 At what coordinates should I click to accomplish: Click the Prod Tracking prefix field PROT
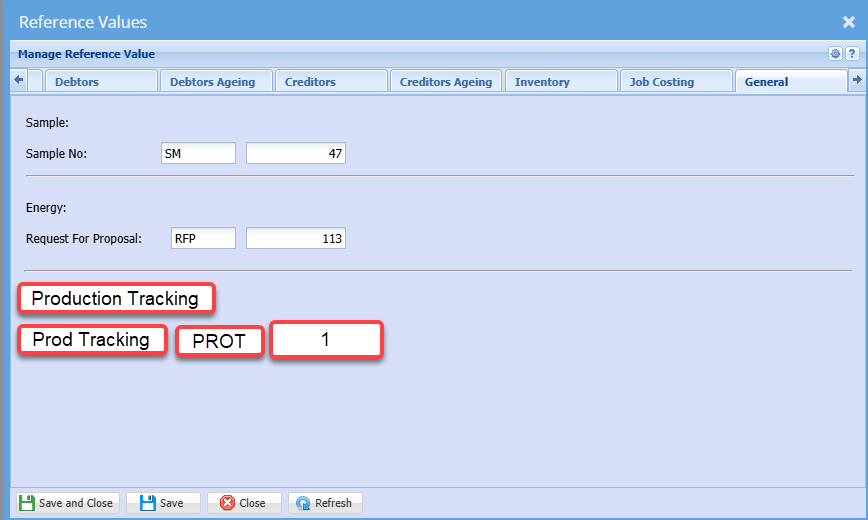point(220,341)
